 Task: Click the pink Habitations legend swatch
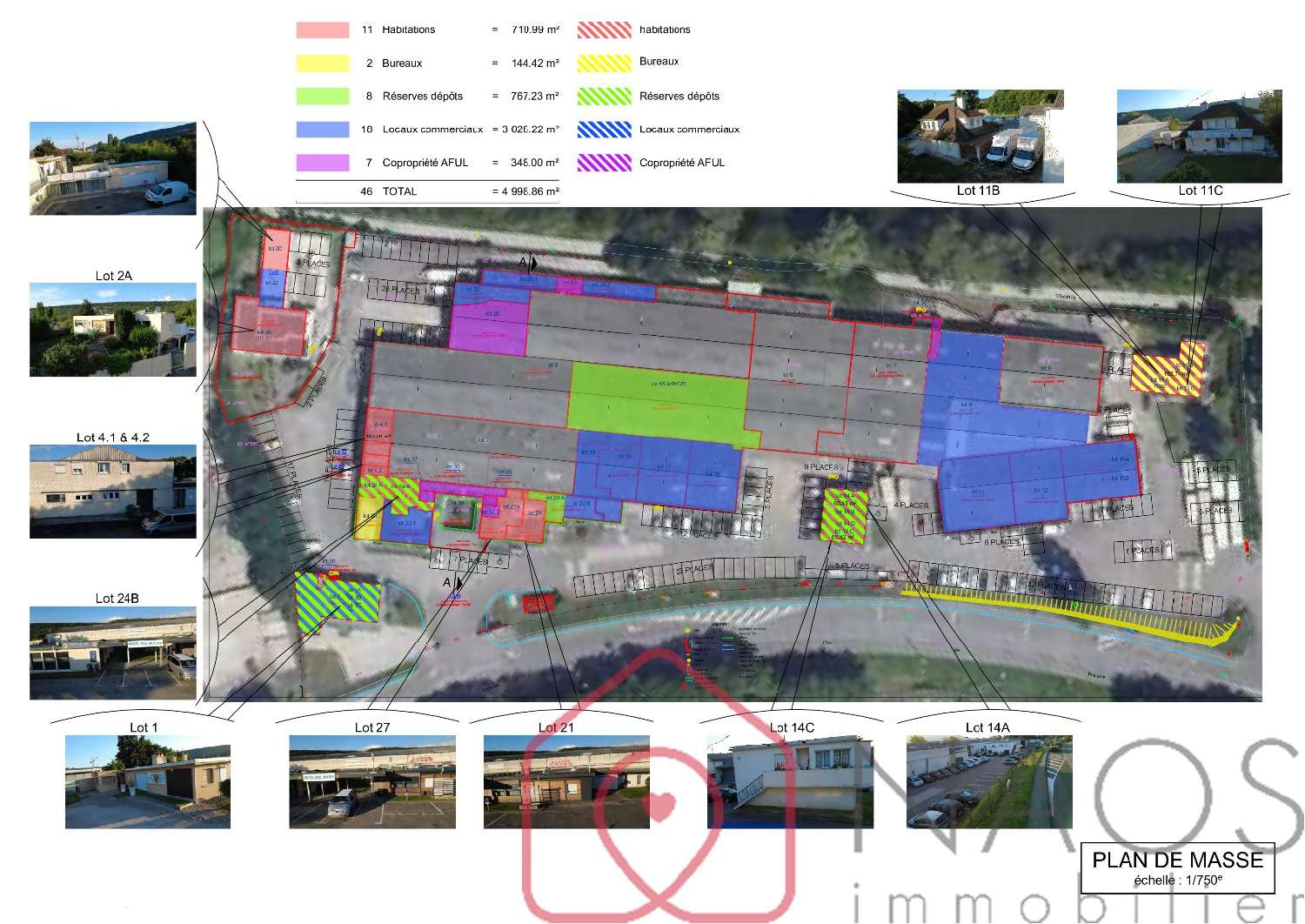click(322, 30)
